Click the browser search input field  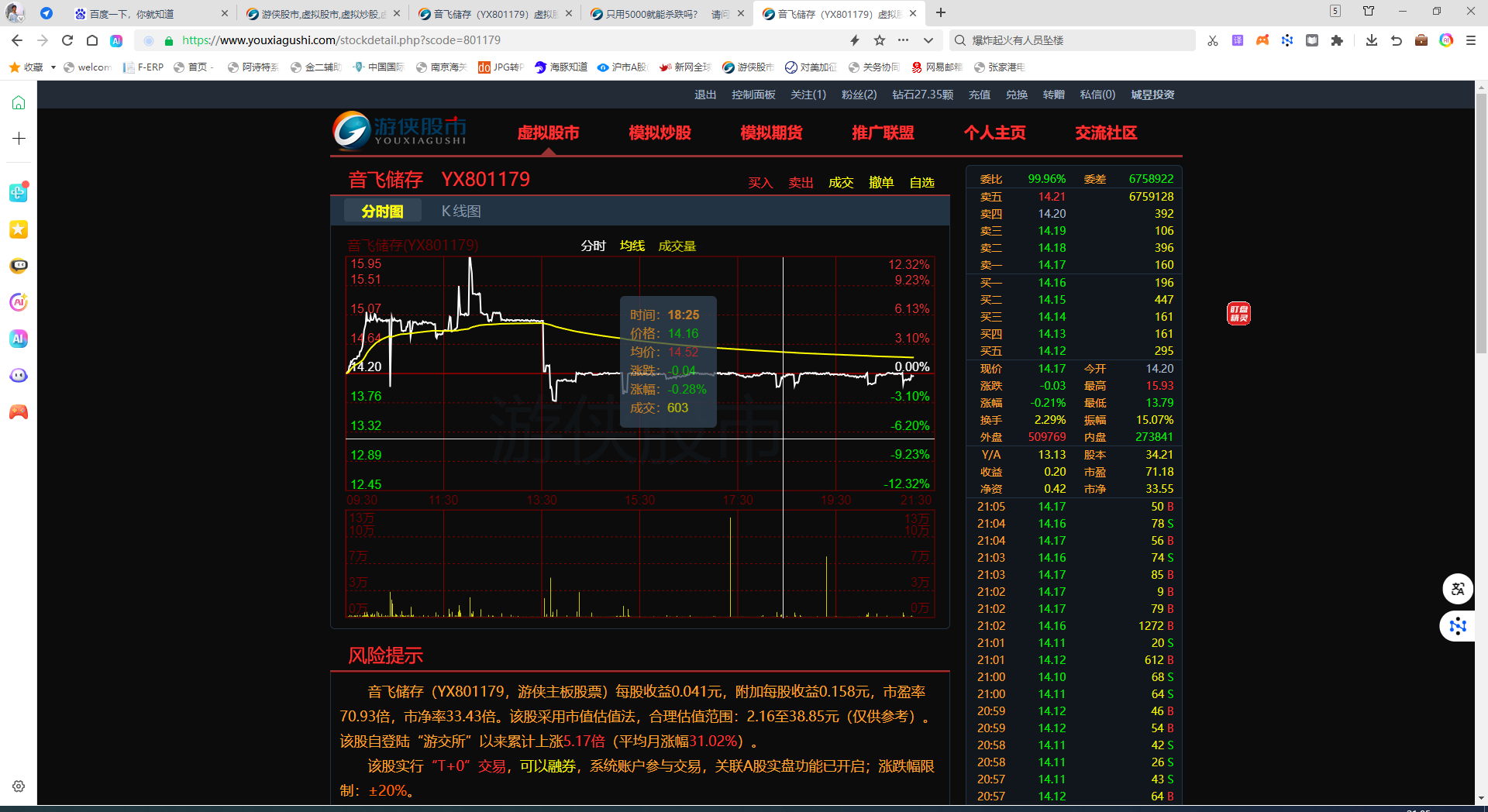coord(1077,40)
